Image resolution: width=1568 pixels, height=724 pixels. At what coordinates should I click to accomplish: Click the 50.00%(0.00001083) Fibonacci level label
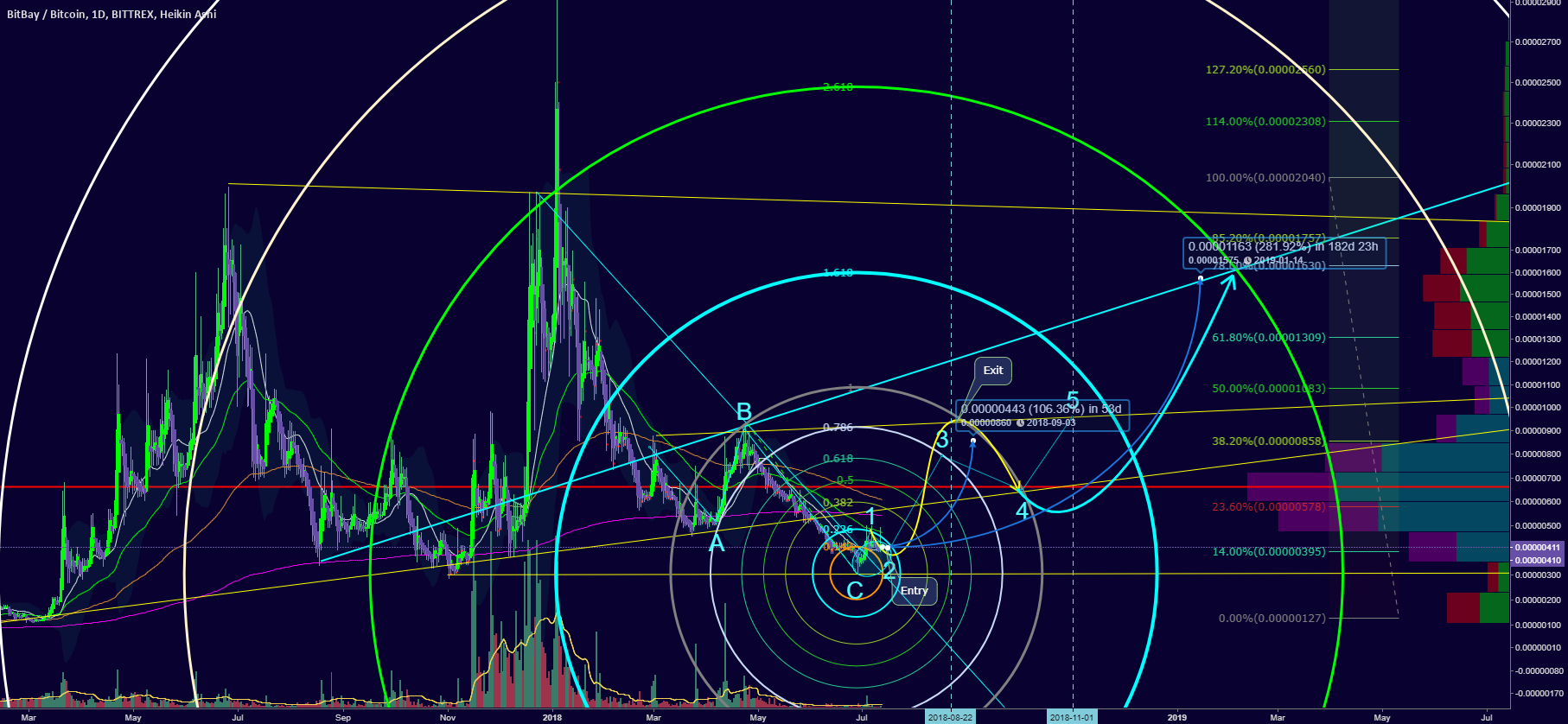click(x=1269, y=388)
